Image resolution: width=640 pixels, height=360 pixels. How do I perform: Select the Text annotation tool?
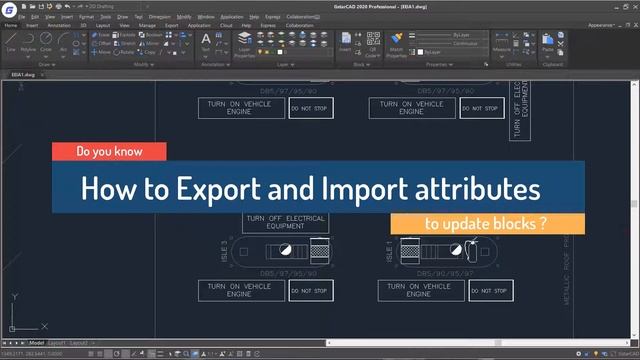click(x=206, y=42)
